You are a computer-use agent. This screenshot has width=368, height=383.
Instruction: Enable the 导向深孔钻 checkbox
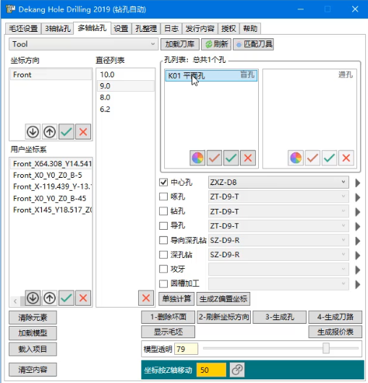coord(163,240)
